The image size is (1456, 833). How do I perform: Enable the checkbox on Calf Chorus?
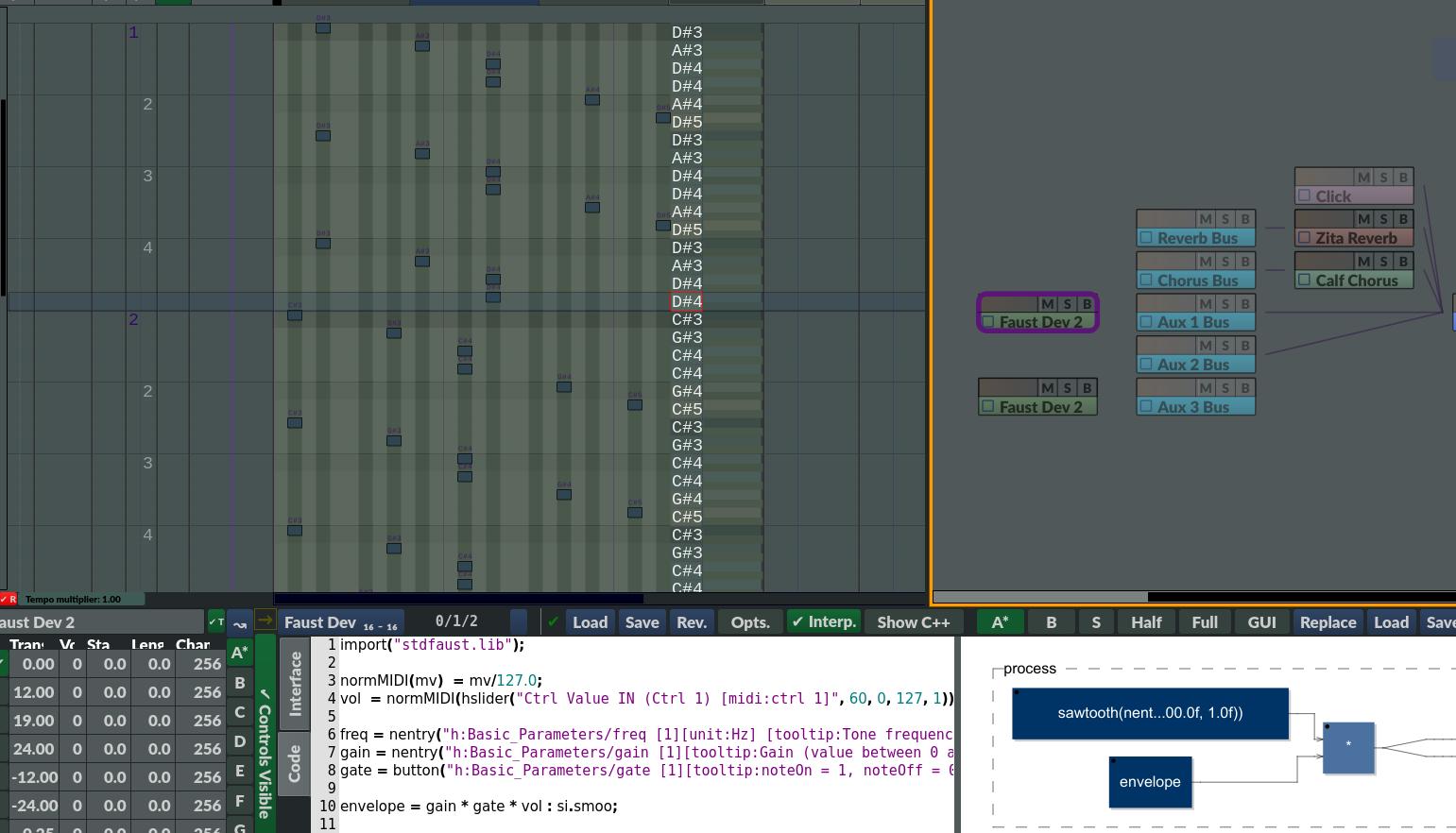pyautogui.click(x=1305, y=280)
